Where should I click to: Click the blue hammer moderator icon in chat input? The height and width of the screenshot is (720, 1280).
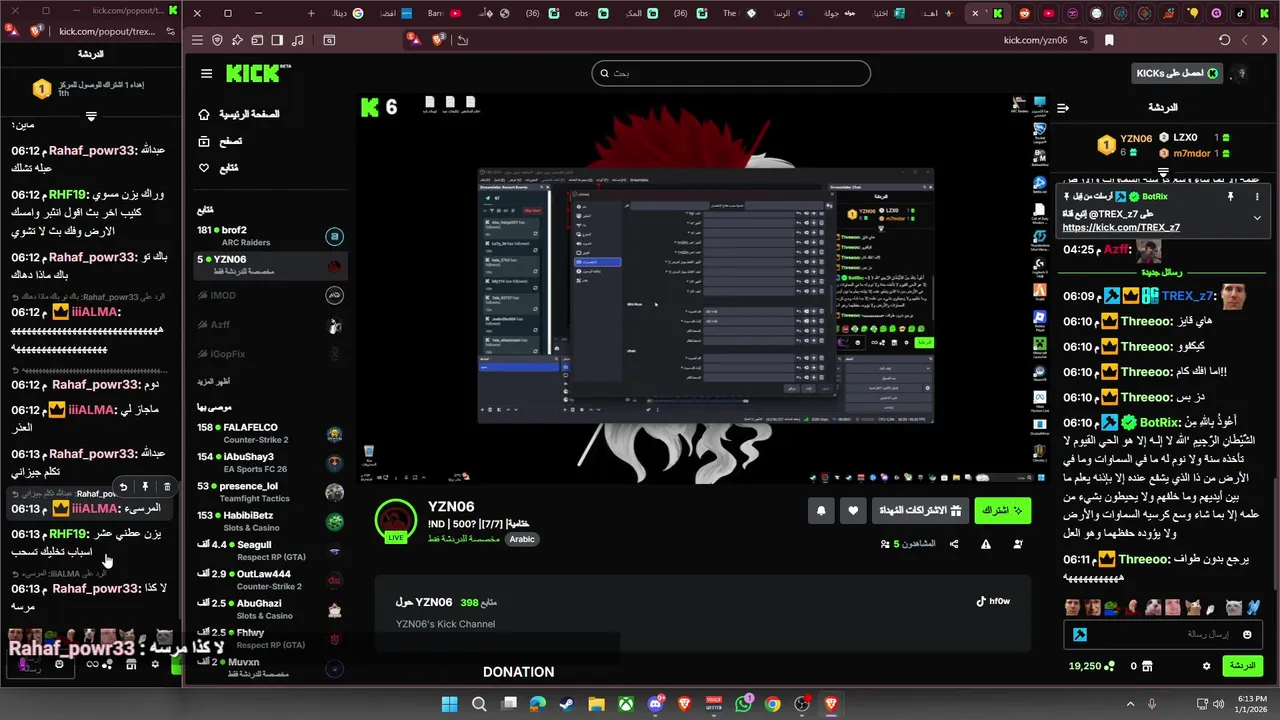click(x=1080, y=634)
